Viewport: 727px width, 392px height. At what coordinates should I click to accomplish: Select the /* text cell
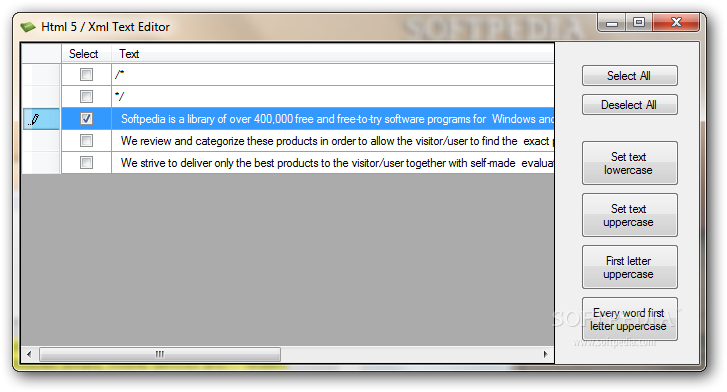333,75
